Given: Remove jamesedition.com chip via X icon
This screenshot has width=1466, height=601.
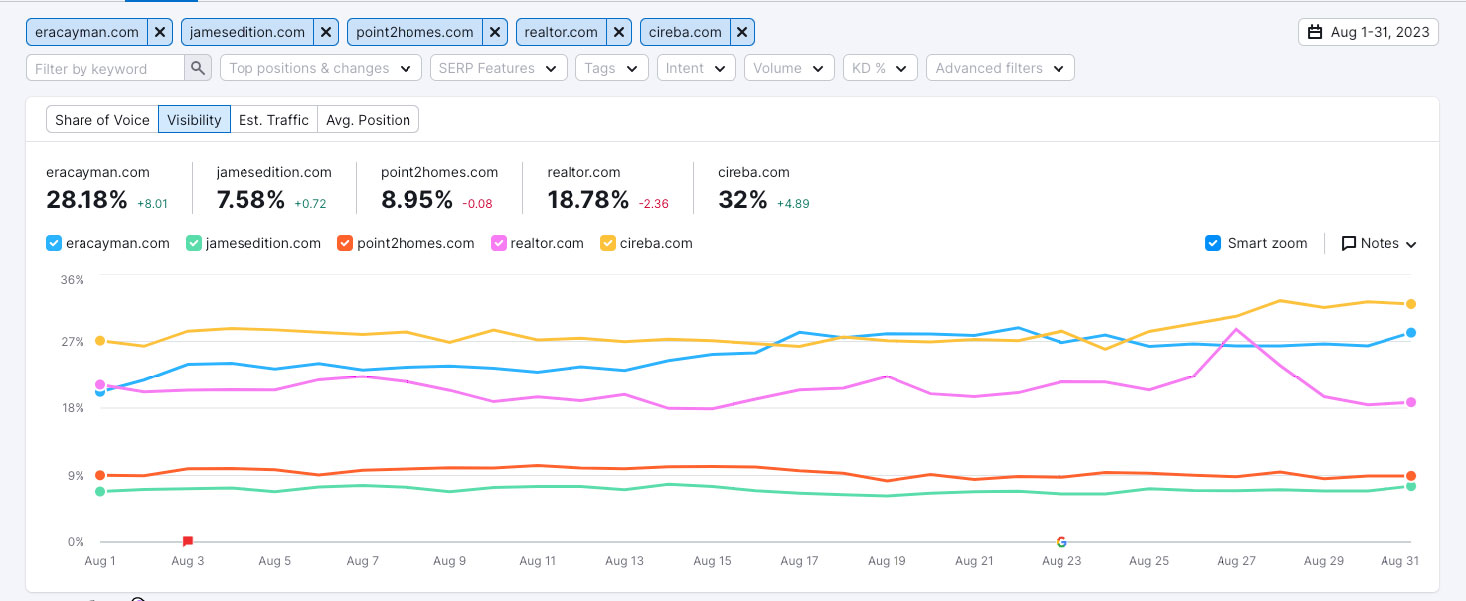Looking at the screenshot, I should click(326, 32).
